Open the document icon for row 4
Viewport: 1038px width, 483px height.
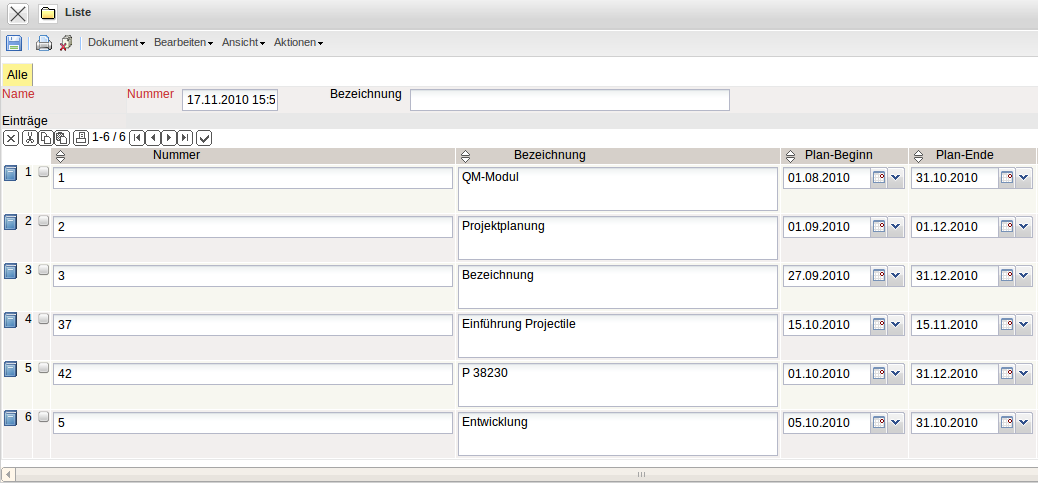11,320
